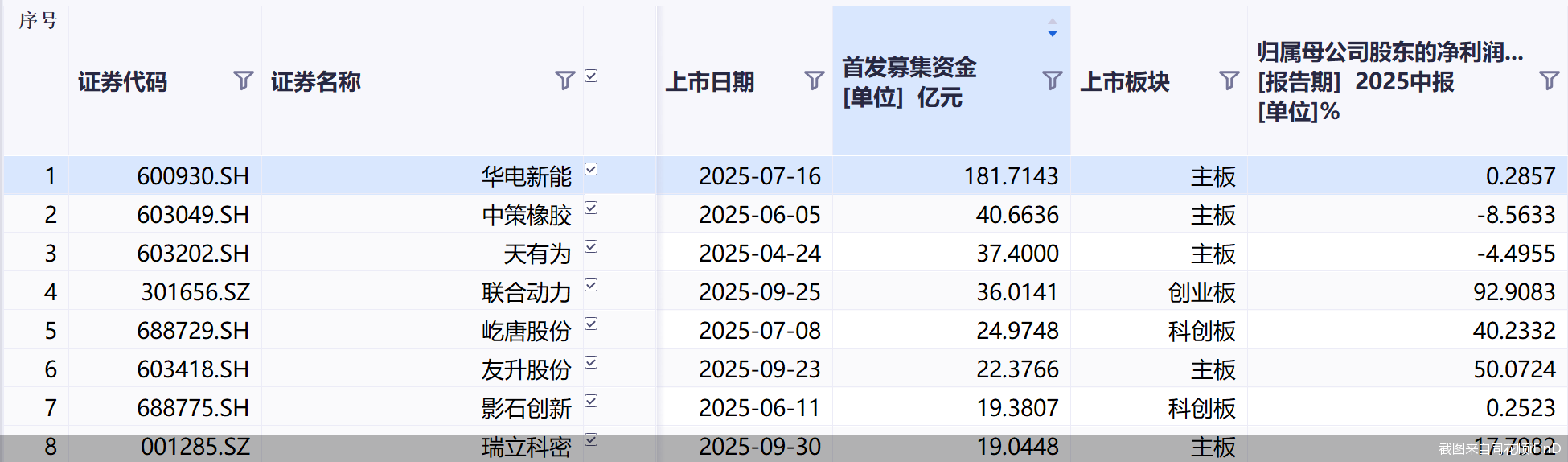The width and height of the screenshot is (1568, 462).
Task: Click the 上市日期 column header
Action: click(710, 81)
